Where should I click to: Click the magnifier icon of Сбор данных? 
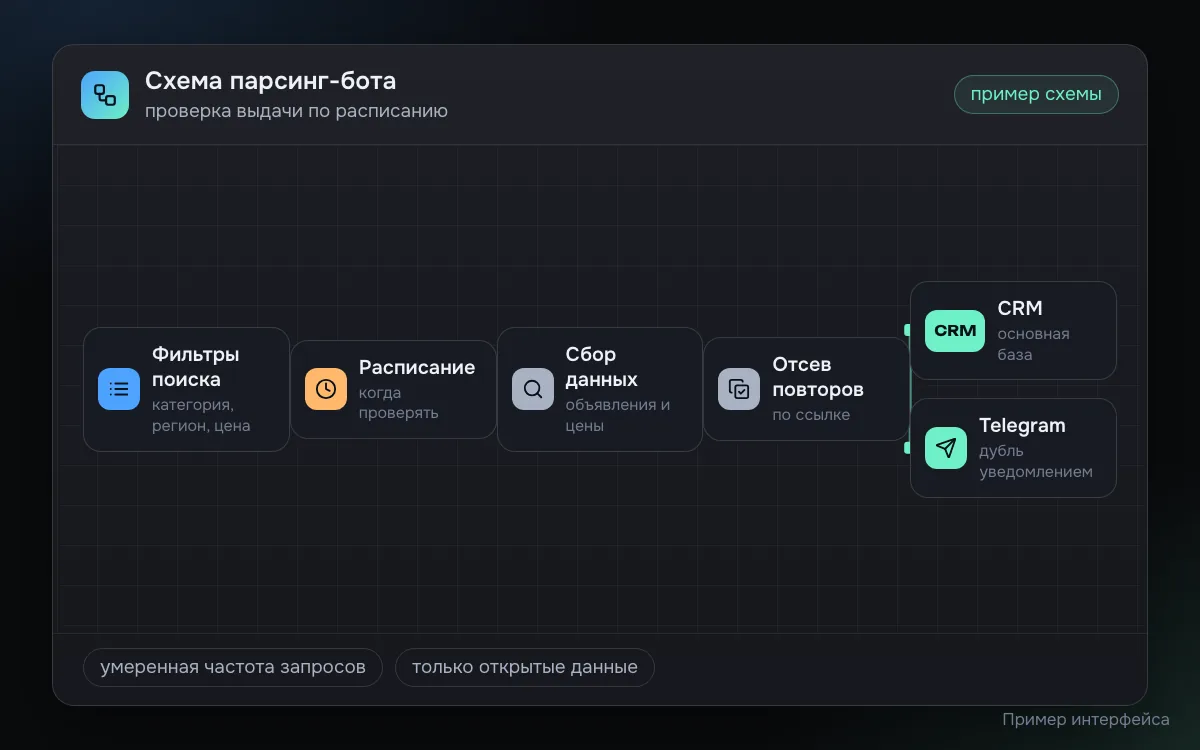coord(533,389)
